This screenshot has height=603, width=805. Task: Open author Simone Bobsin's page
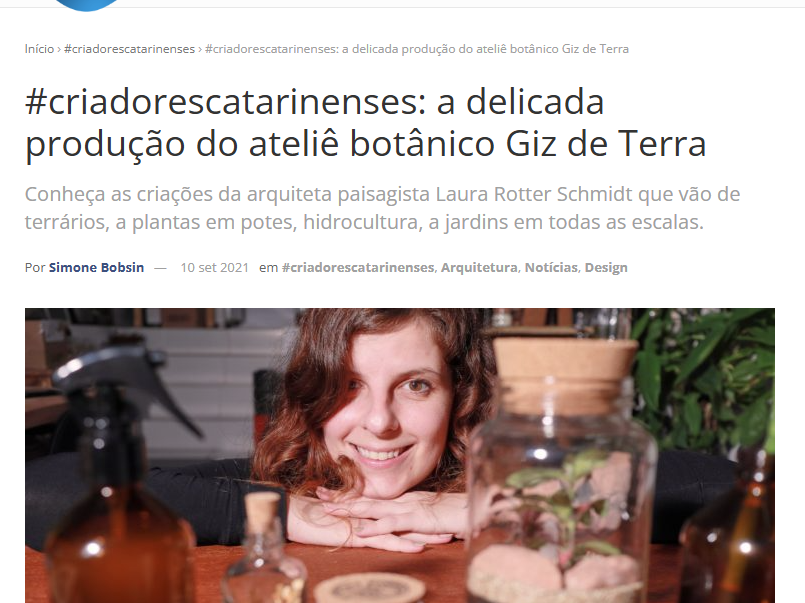96,267
